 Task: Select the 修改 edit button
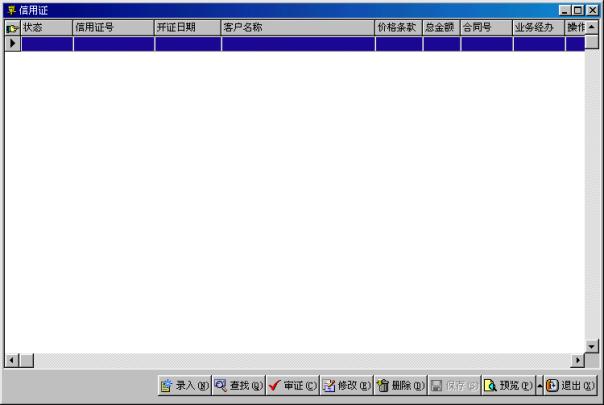pos(347,385)
